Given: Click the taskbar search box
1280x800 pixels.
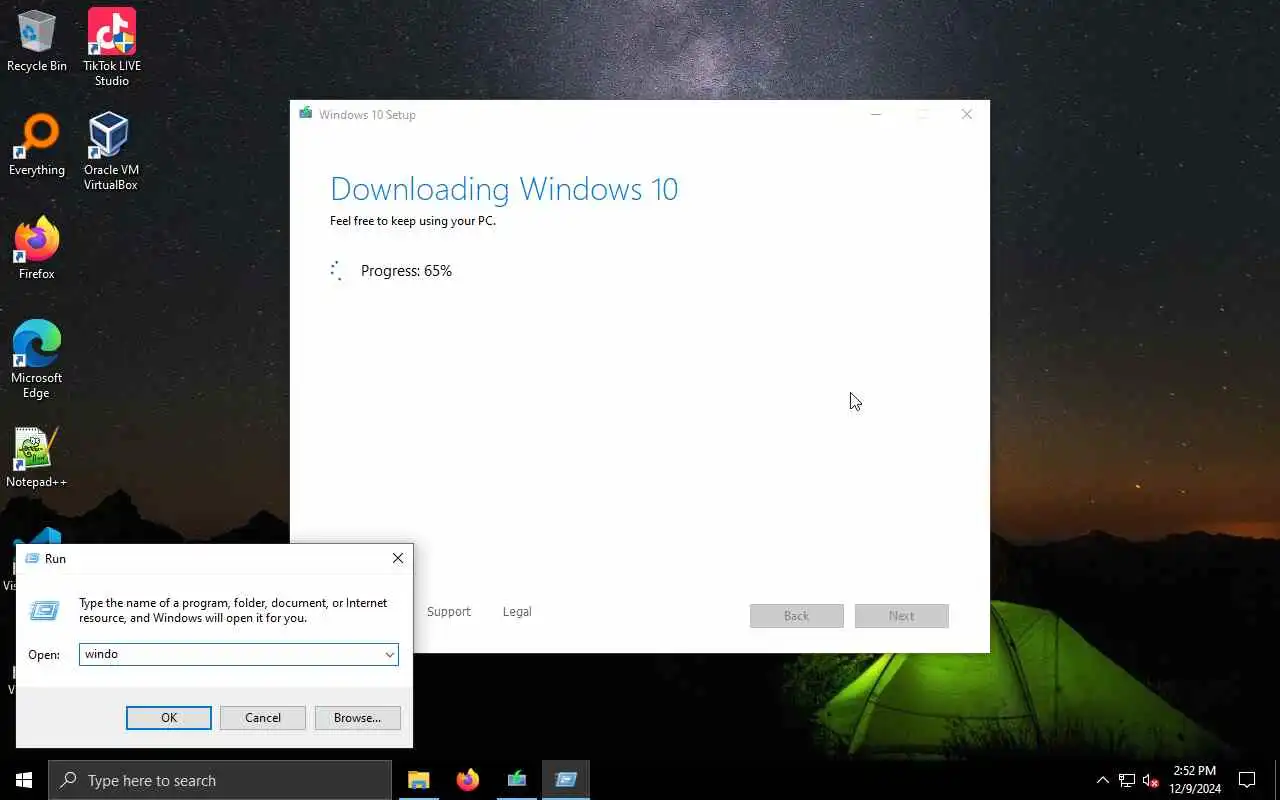Looking at the screenshot, I should pos(220,780).
